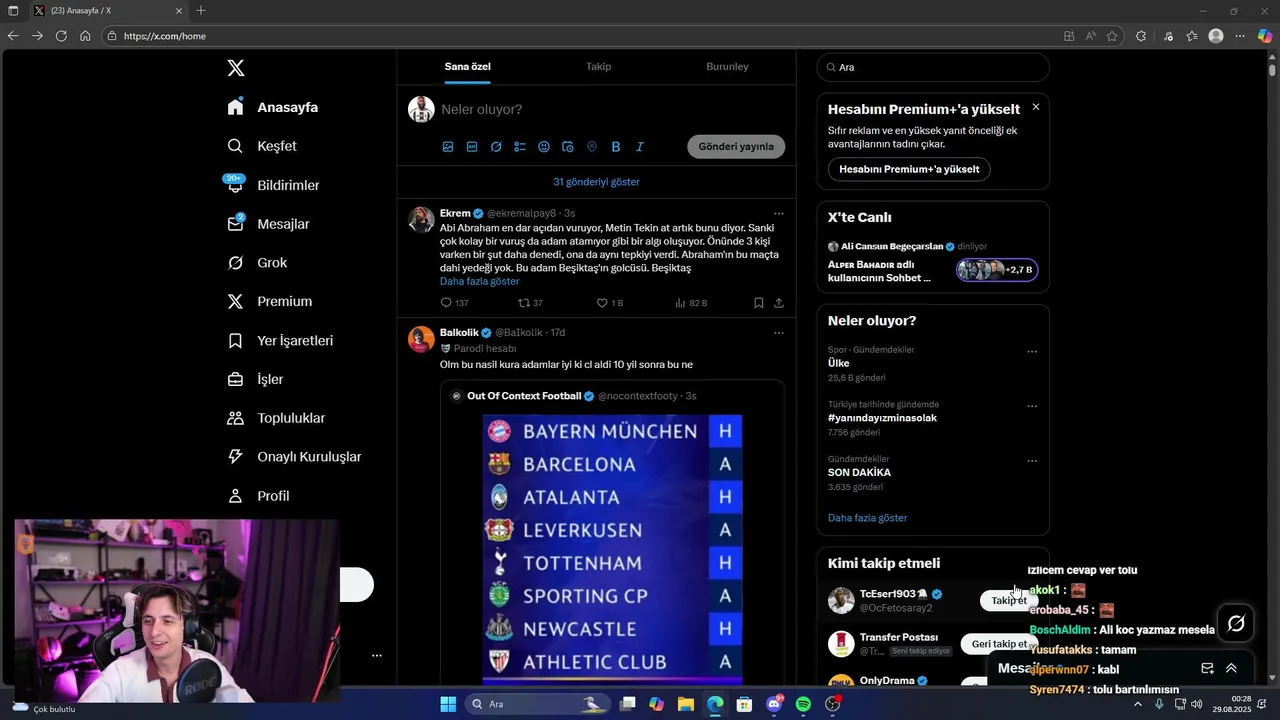
Task: Open quoted Out Of Context Football post
Action: (612, 533)
